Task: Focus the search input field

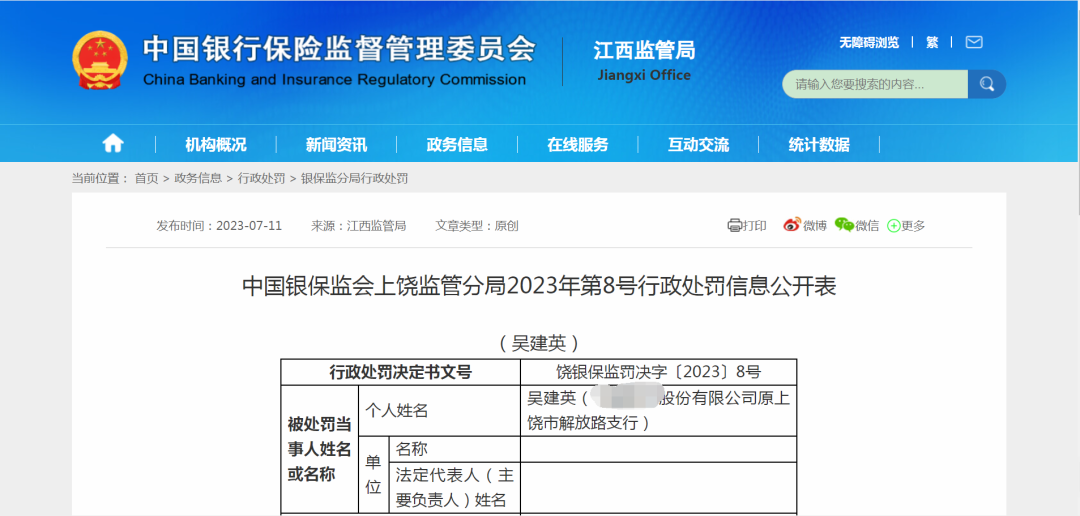Action: (874, 84)
